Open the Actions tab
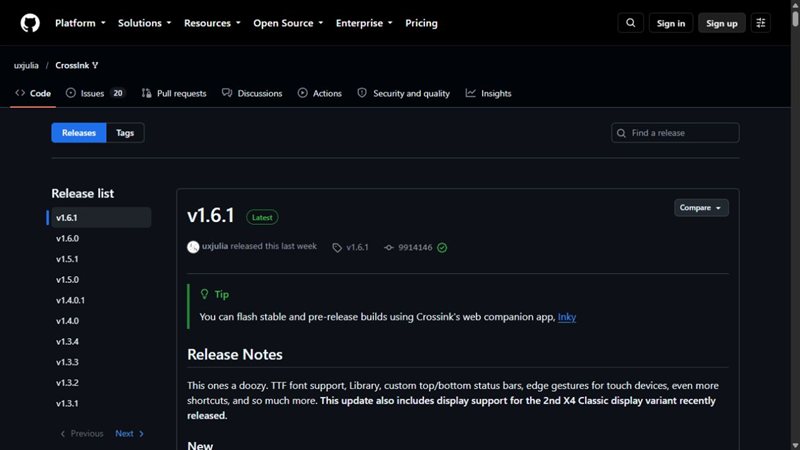800x450 pixels. pos(320,93)
